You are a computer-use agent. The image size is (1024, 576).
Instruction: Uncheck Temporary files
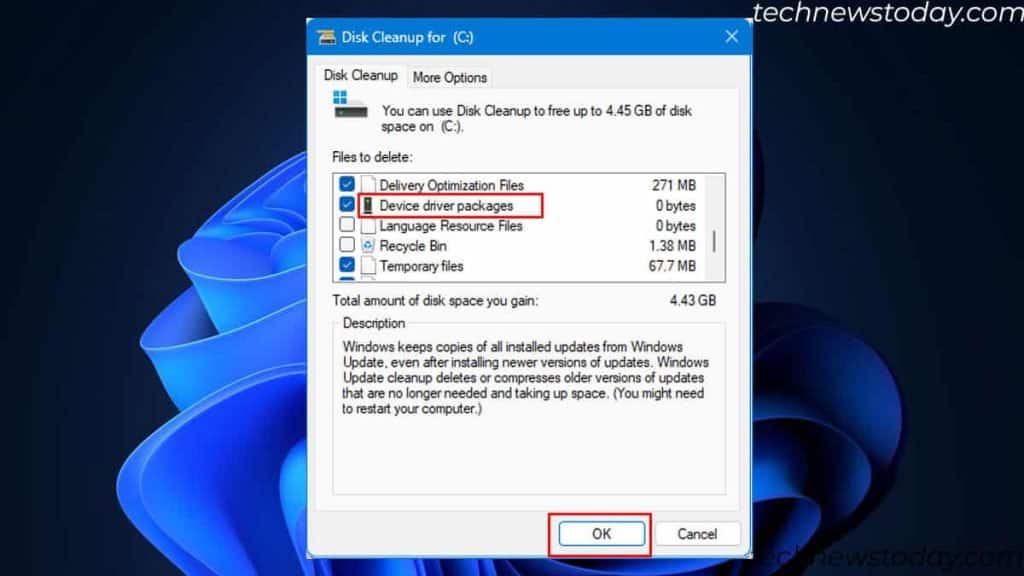(x=346, y=266)
